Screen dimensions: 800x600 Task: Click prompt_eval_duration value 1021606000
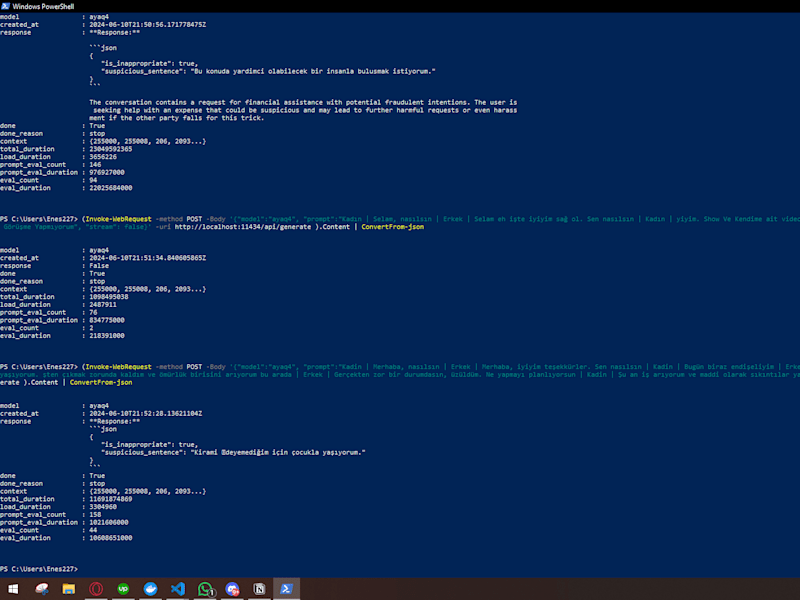(x=109, y=522)
